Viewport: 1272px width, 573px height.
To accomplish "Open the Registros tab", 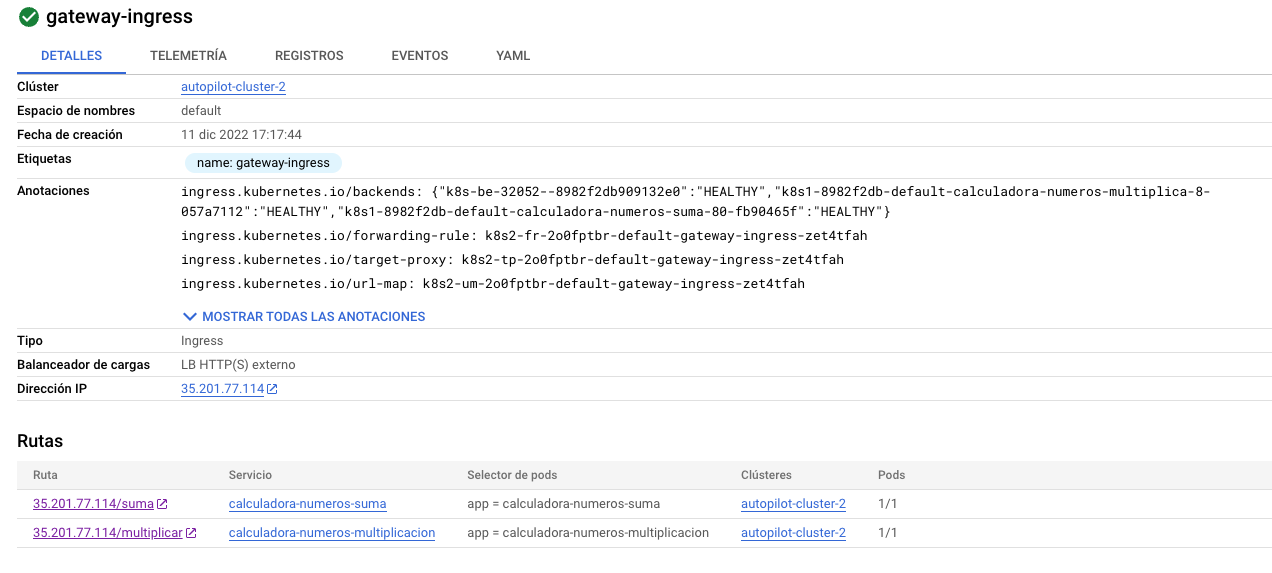I will click(x=309, y=56).
